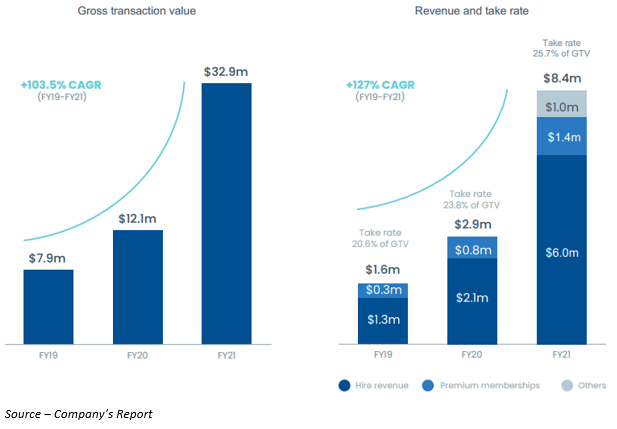Click the $1.4m premium memberships segment
This screenshot has height=429, width=617.
point(562,137)
